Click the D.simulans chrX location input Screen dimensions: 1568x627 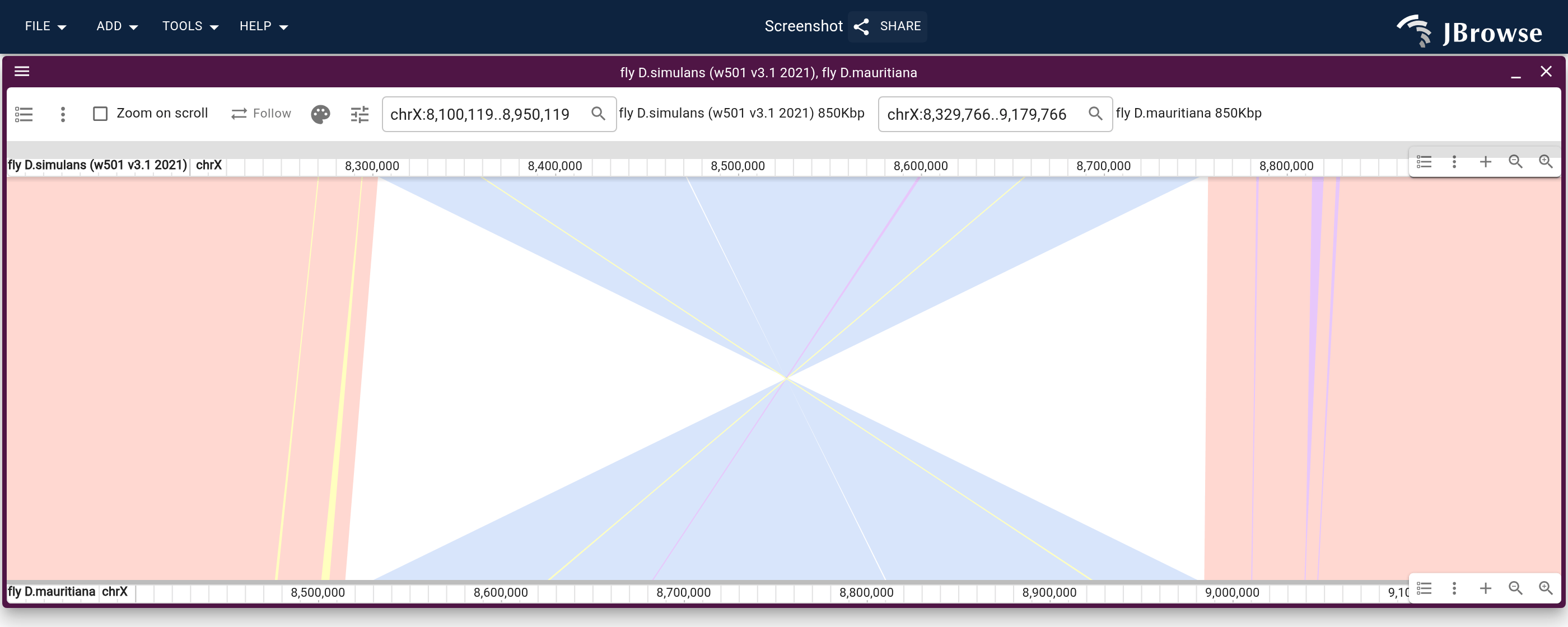tap(487, 114)
